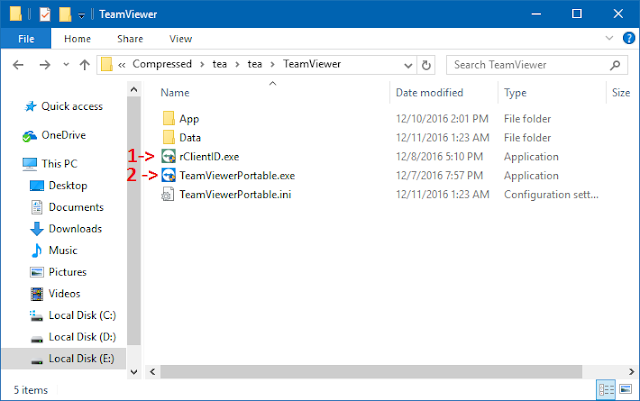Click the App folder icon

169,118
